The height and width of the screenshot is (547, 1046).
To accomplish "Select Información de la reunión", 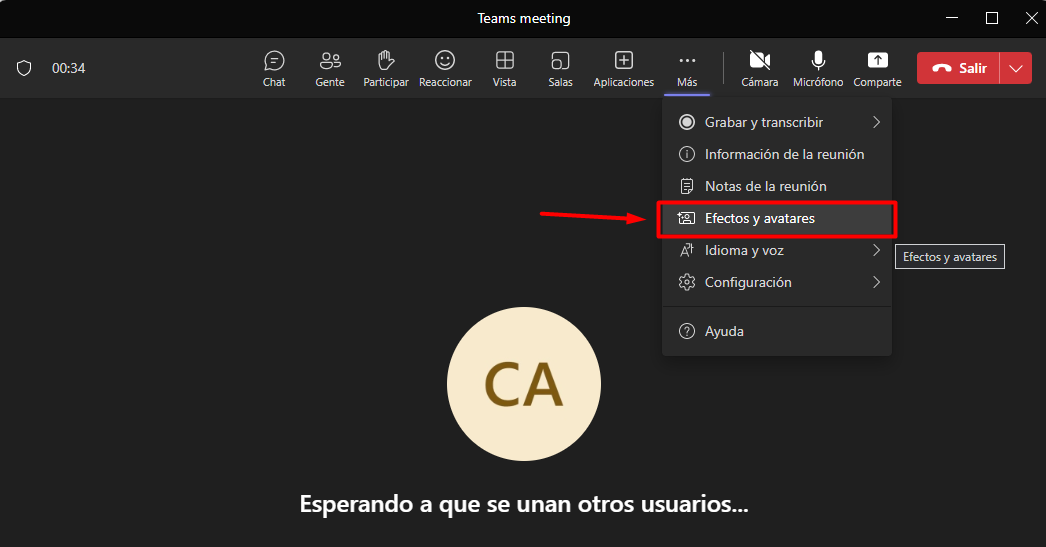I will [777, 154].
